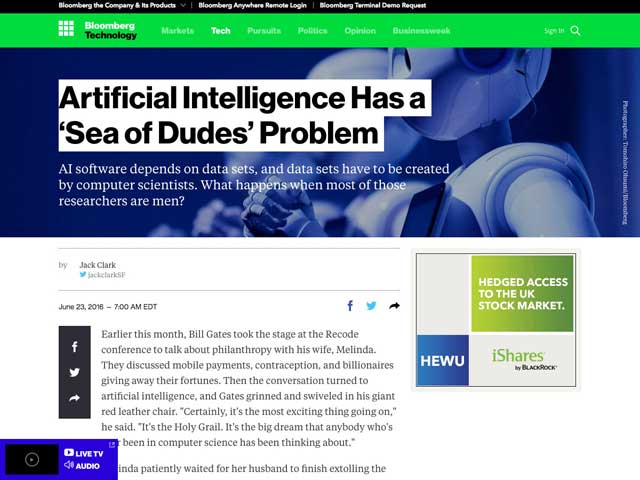This screenshot has height=480, width=640.
Task: Click the Facebook icon in black sidebar
Action: click(x=74, y=347)
